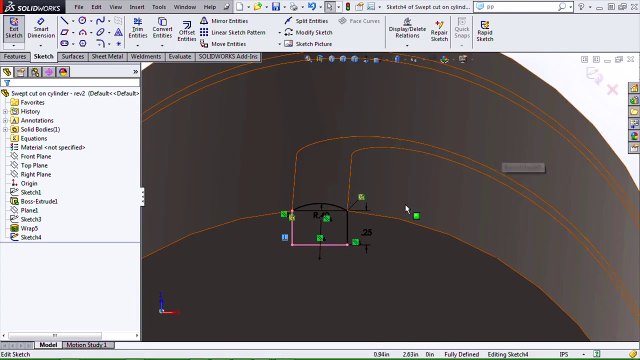Image resolution: width=640 pixels, height=360 pixels.
Task: Expand the History node
Action: (x=5, y=111)
